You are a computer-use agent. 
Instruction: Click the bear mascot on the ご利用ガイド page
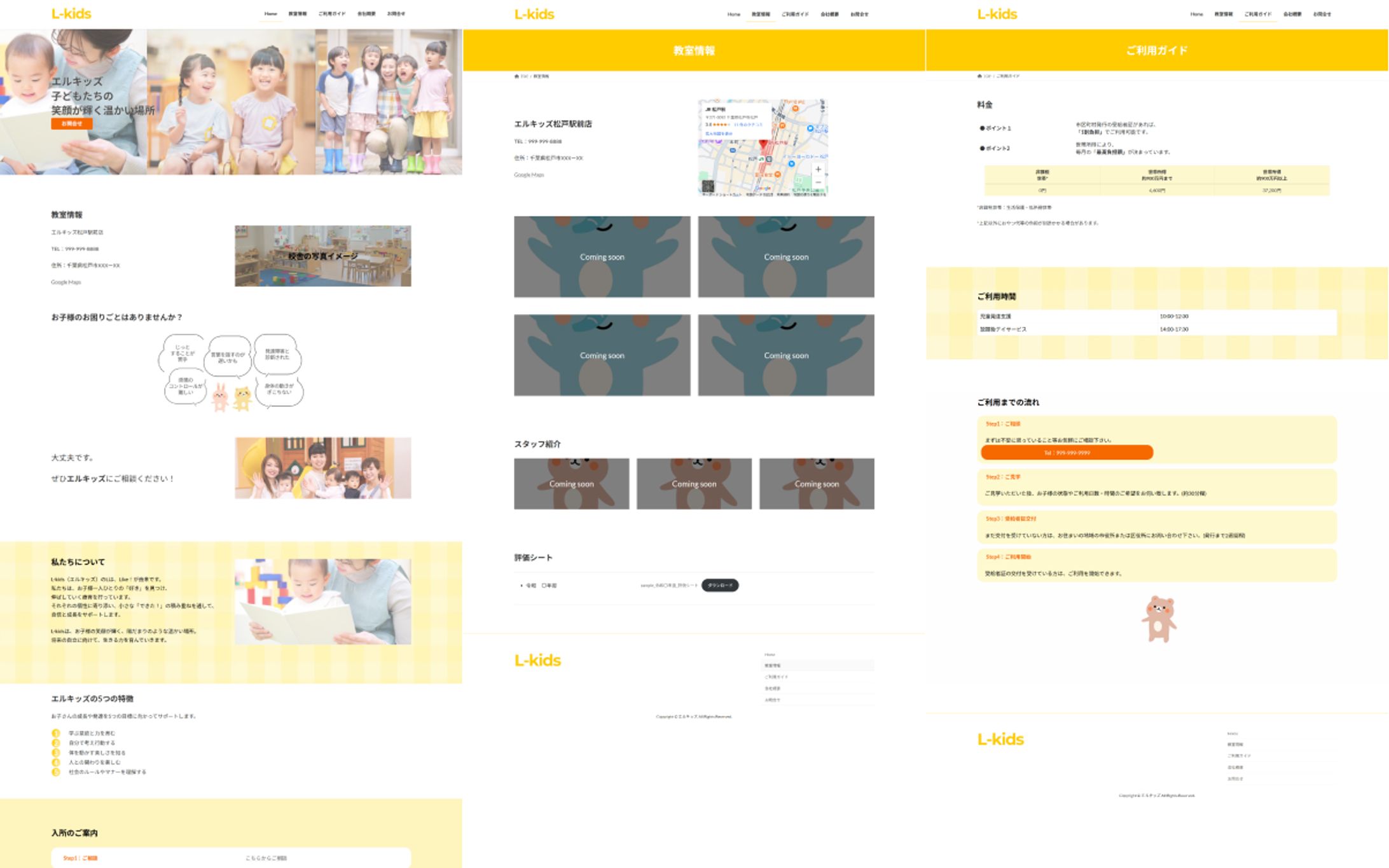(1158, 619)
